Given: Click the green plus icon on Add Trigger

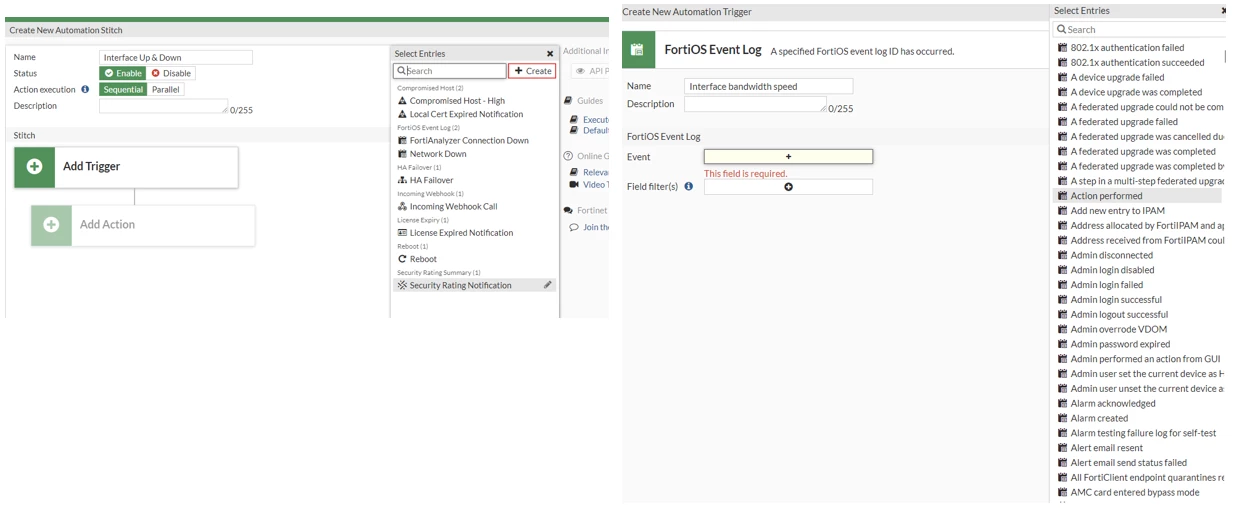Looking at the screenshot, I should (x=34, y=167).
